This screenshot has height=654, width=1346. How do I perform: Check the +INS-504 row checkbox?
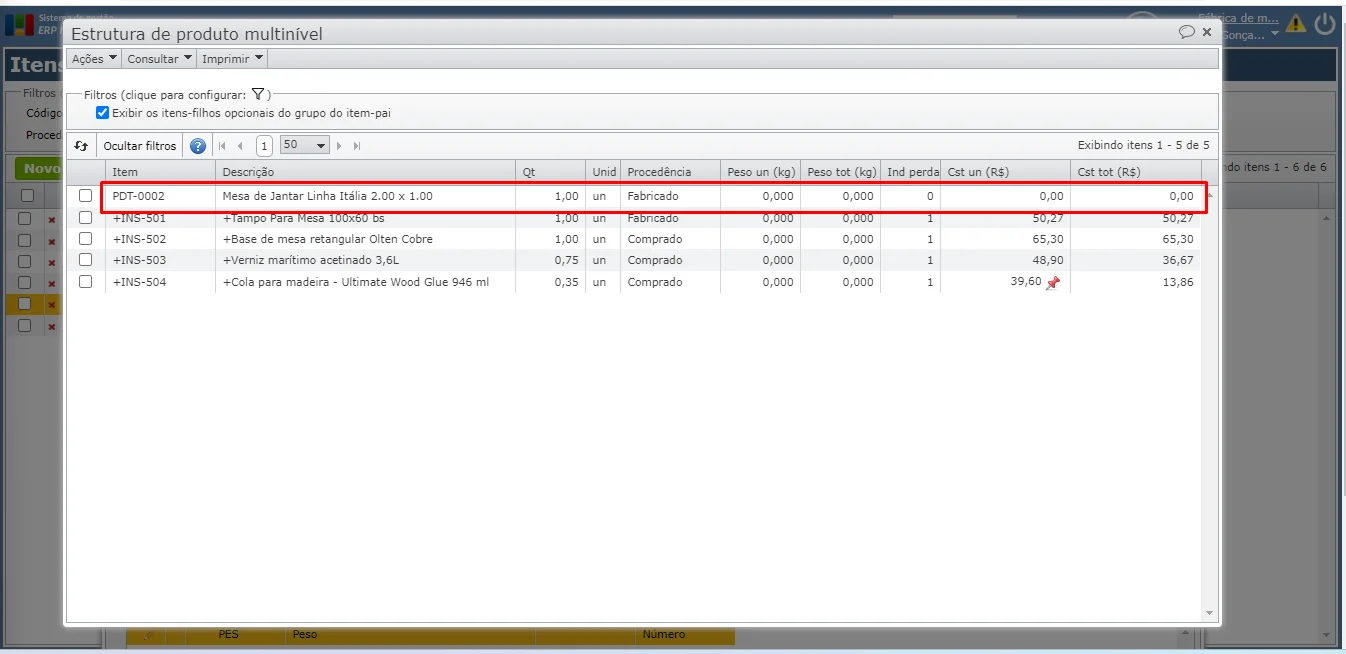click(86, 282)
